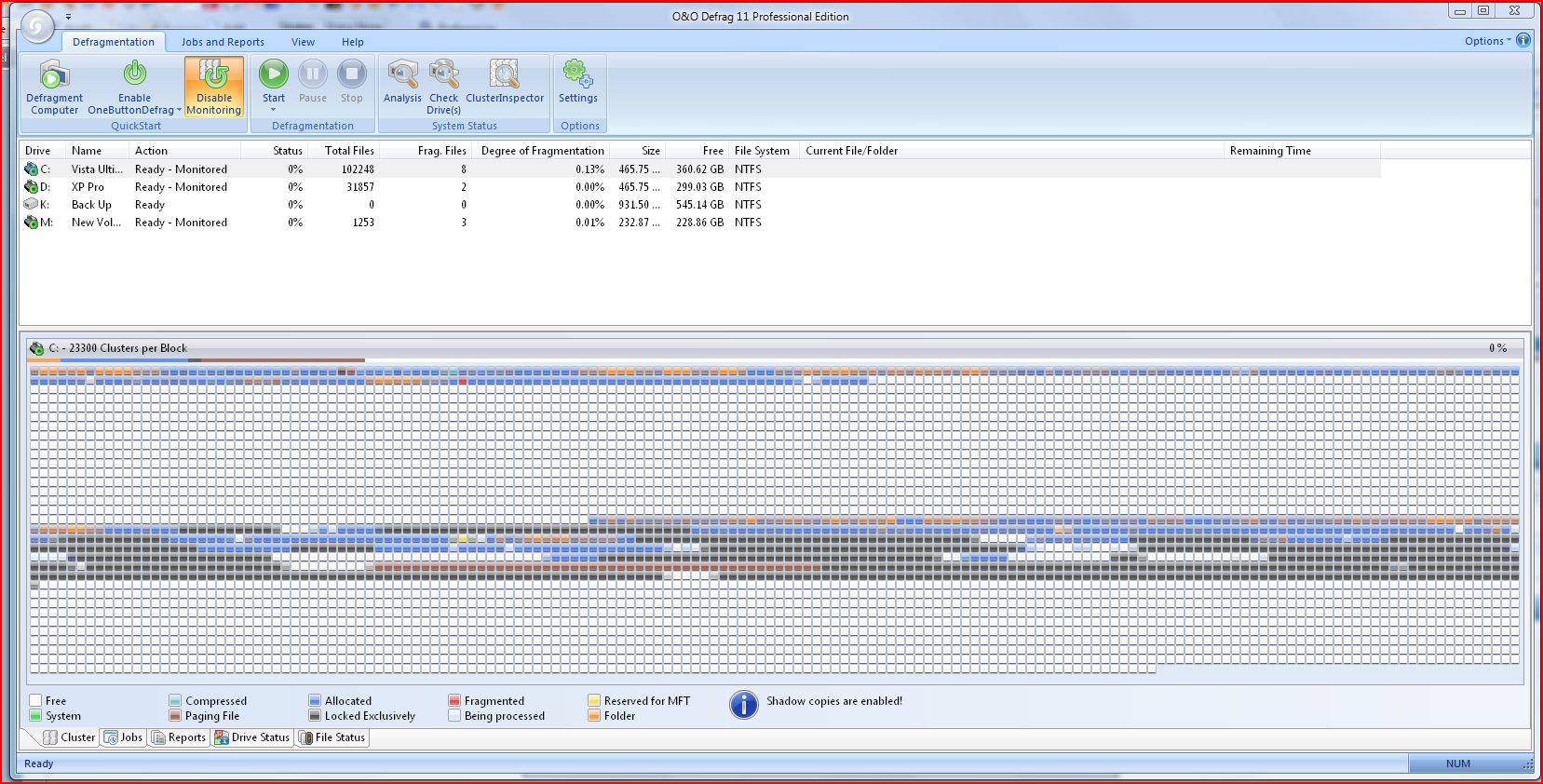The height and width of the screenshot is (784, 1543).
Task: Select the M: drive icon in list
Action: coord(31,223)
